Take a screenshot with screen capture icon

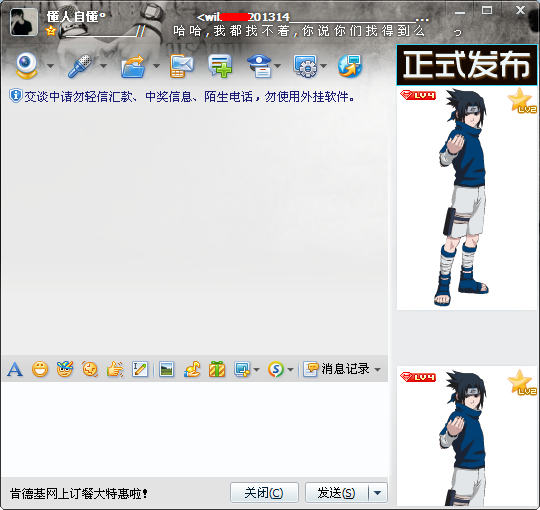242,370
